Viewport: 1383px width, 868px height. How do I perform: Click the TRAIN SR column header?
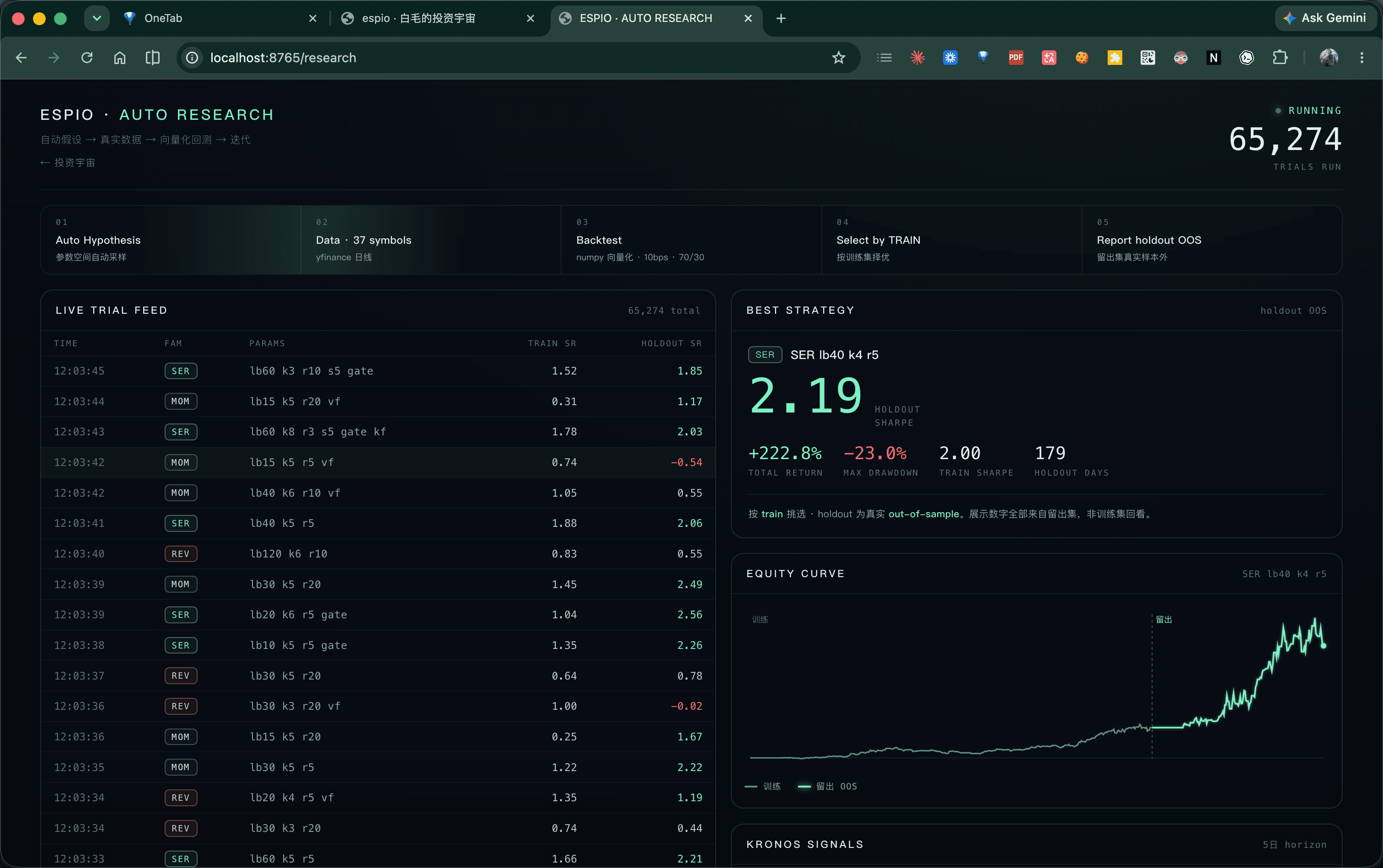tap(552, 343)
